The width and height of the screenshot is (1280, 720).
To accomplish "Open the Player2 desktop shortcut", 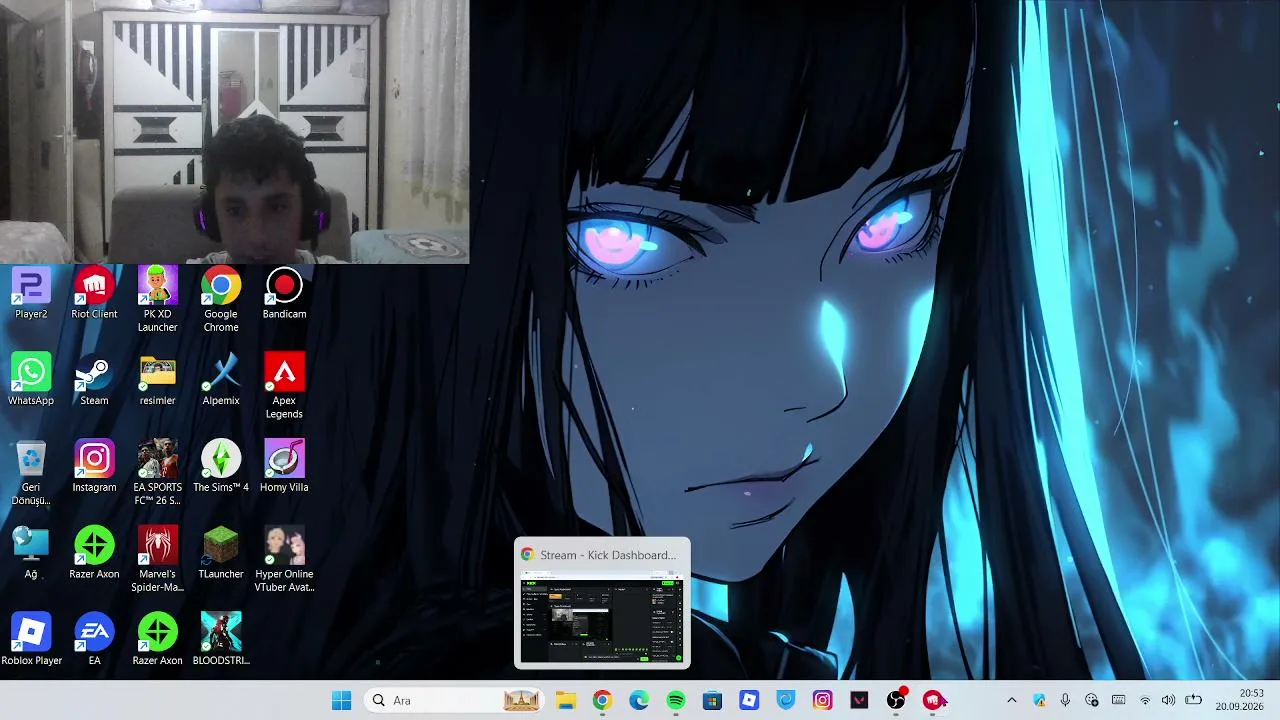I will click(31, 294).
